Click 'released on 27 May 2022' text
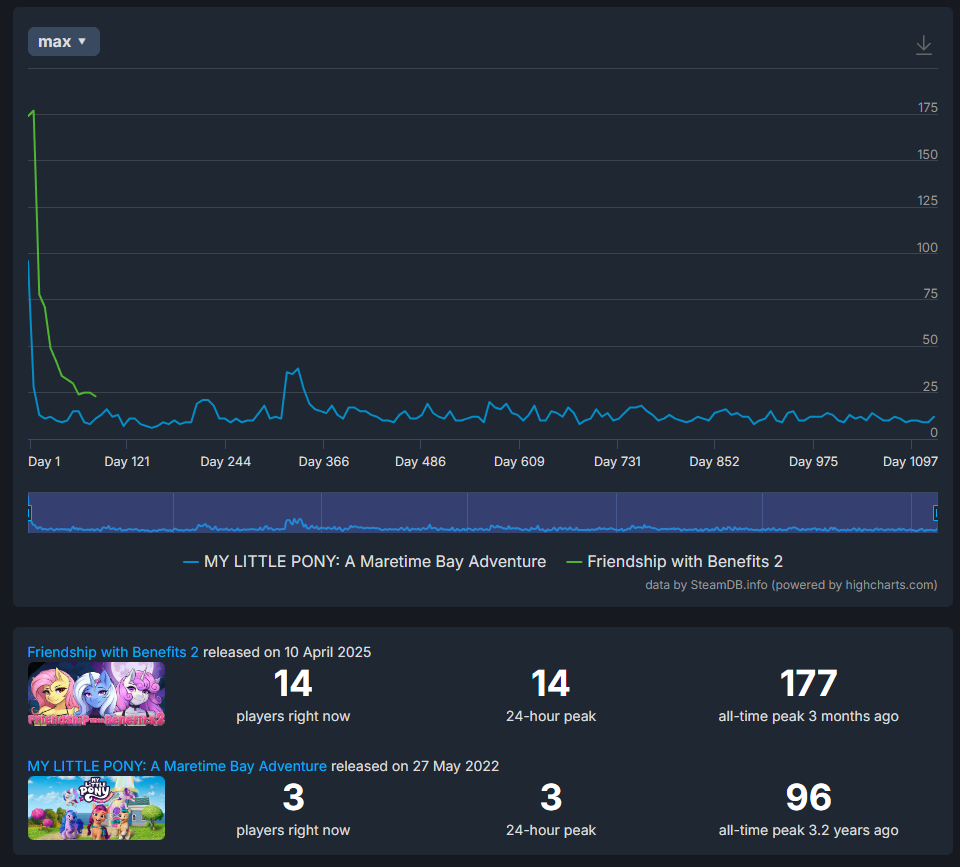 click(x=415, y=766)
